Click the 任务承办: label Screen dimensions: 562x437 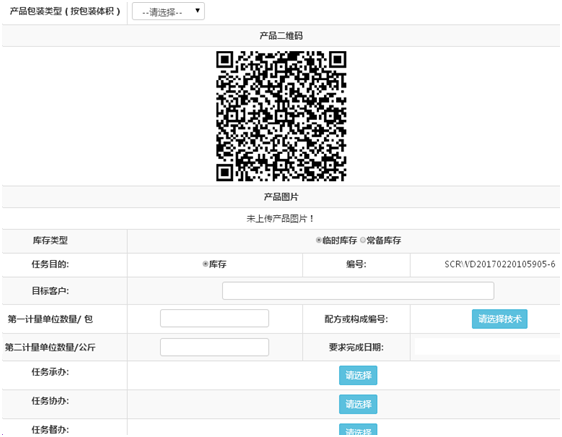tap(50, 372)
